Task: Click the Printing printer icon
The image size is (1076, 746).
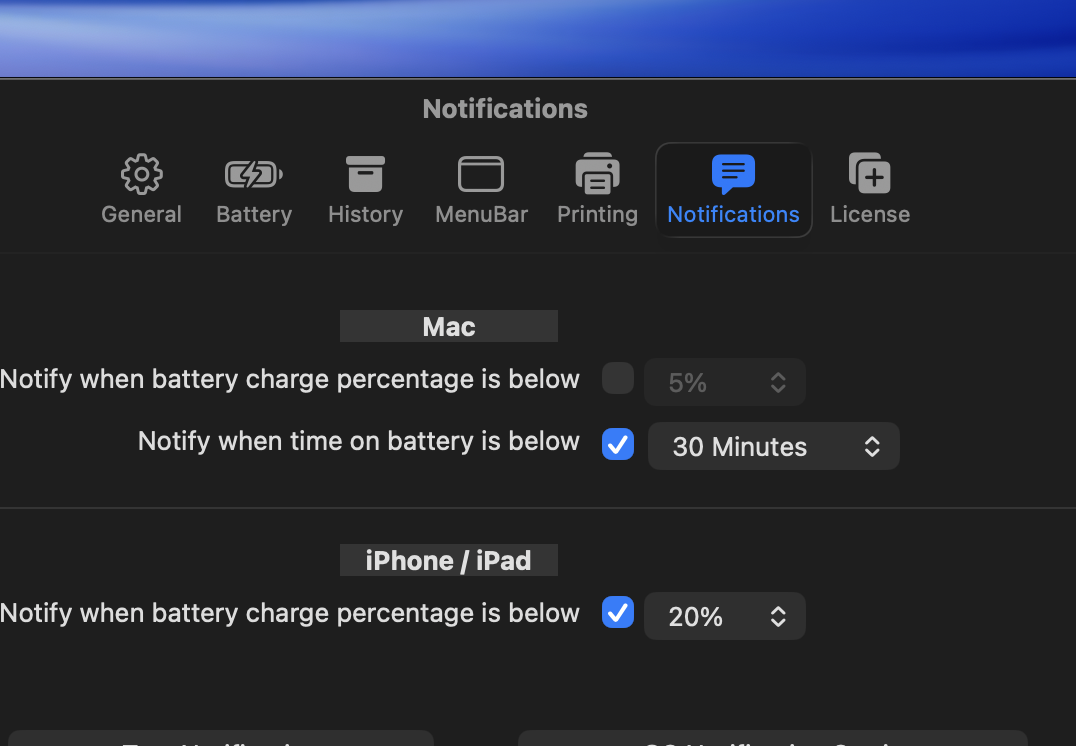Action: coord(597,174)
